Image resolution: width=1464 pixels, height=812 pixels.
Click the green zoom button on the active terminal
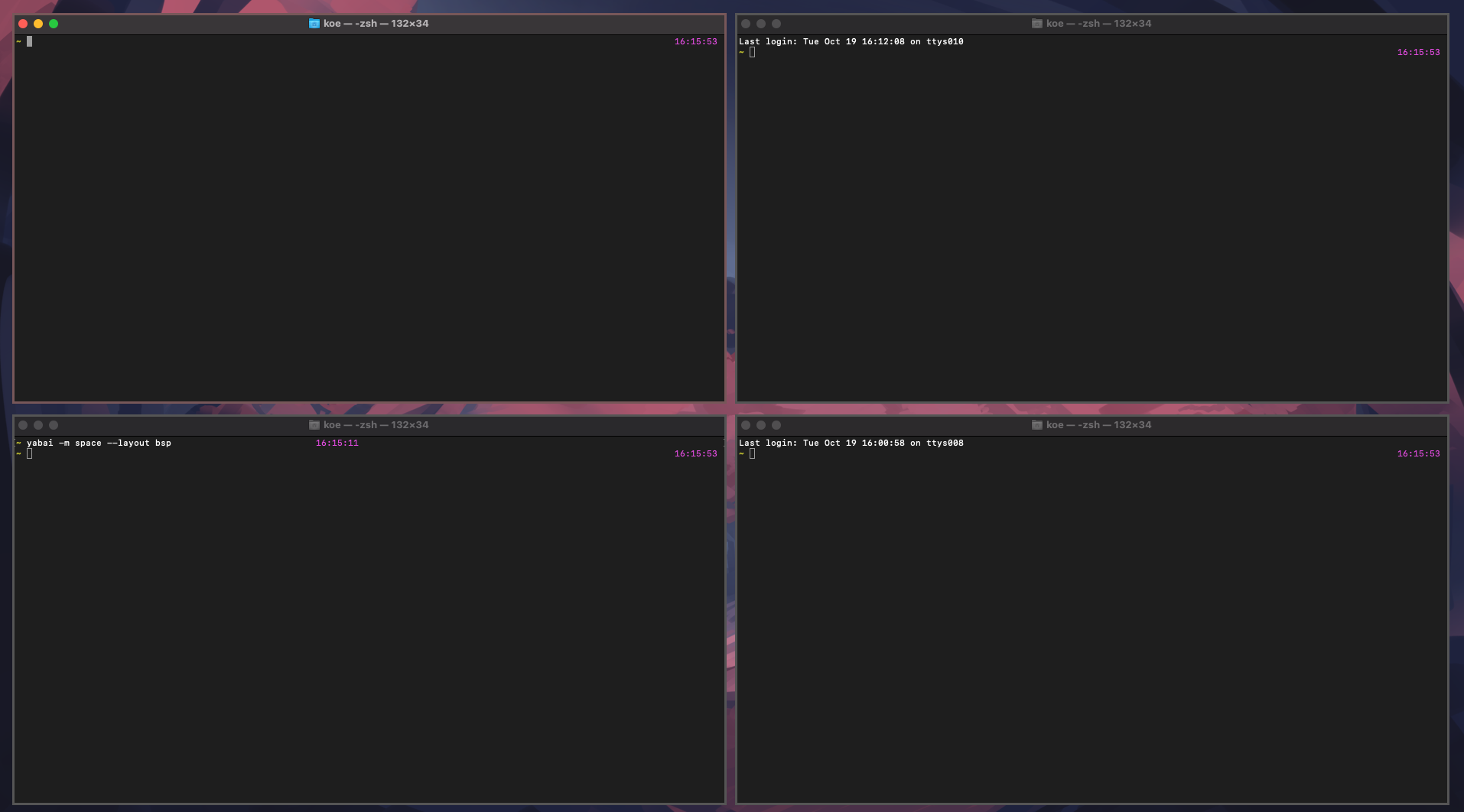(54, 24)
